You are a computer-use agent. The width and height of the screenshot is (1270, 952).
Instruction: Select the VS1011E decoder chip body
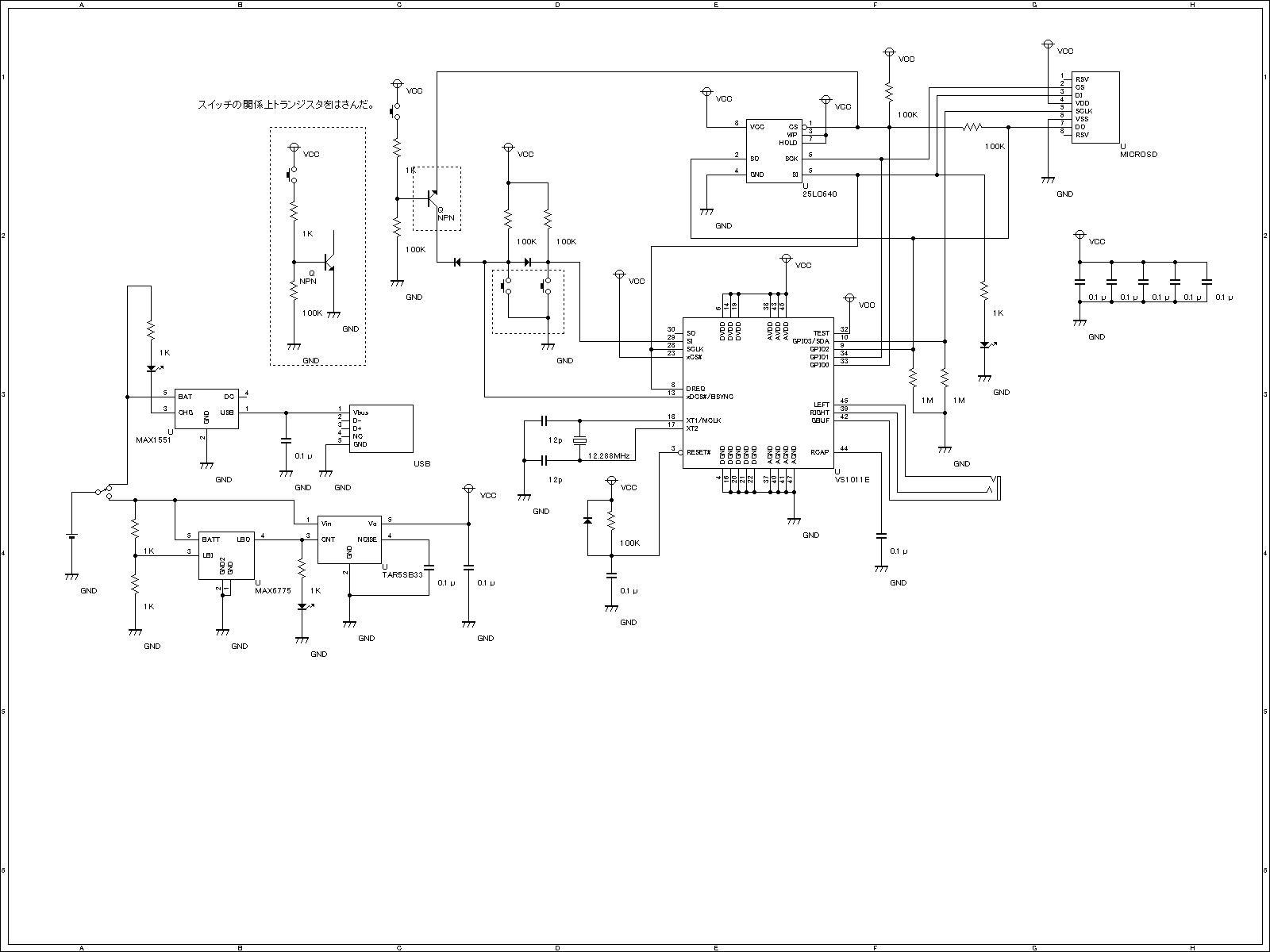pyautogui.click(x=758, y=393)
